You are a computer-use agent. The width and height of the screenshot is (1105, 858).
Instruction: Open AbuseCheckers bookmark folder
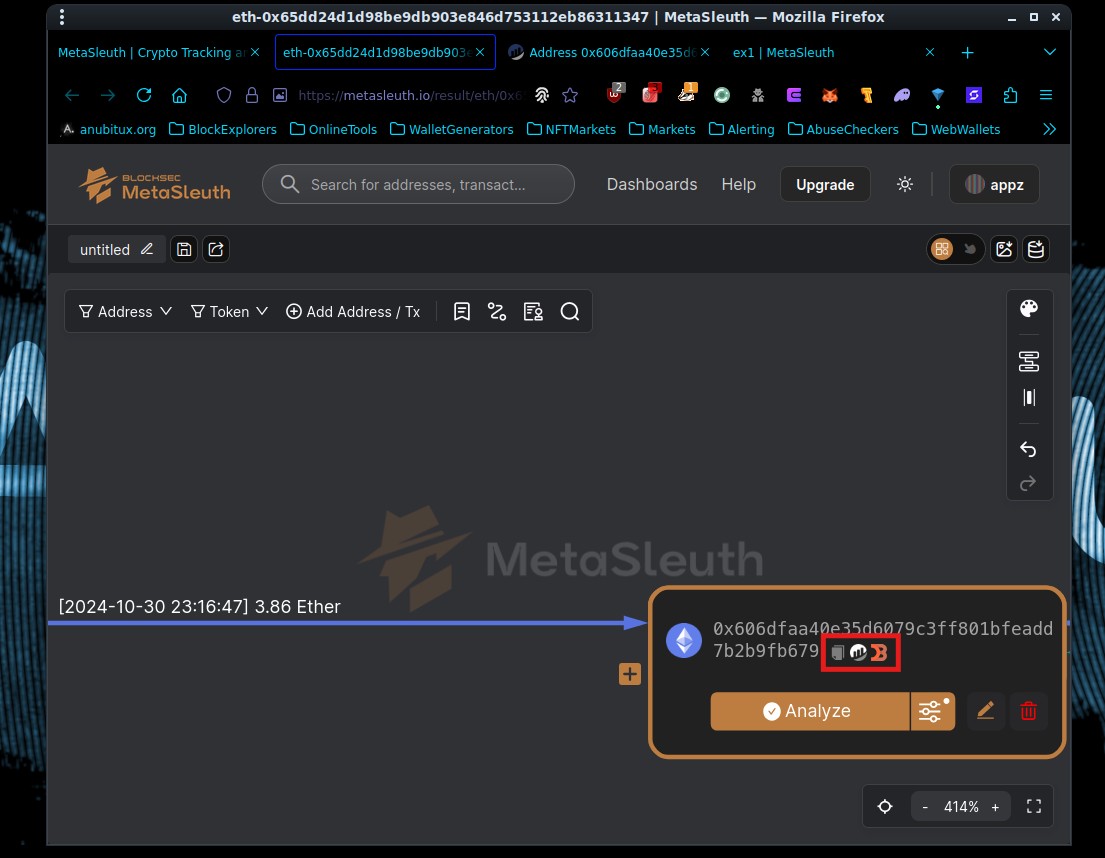844,130
